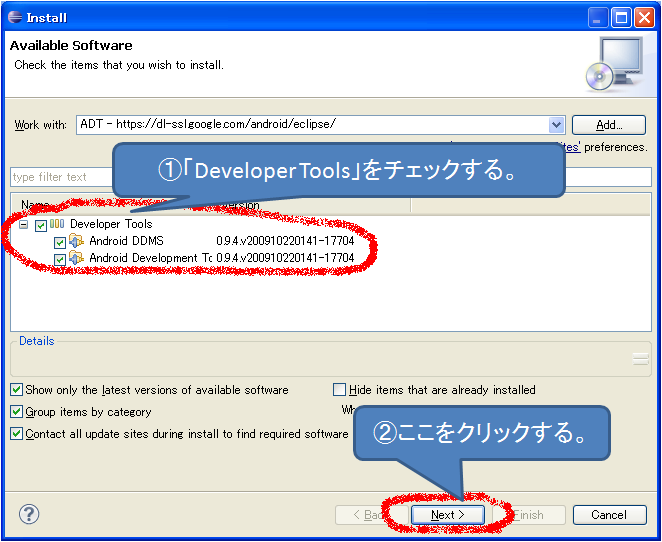Click the Developer Tools category icon

click(57, 224)
